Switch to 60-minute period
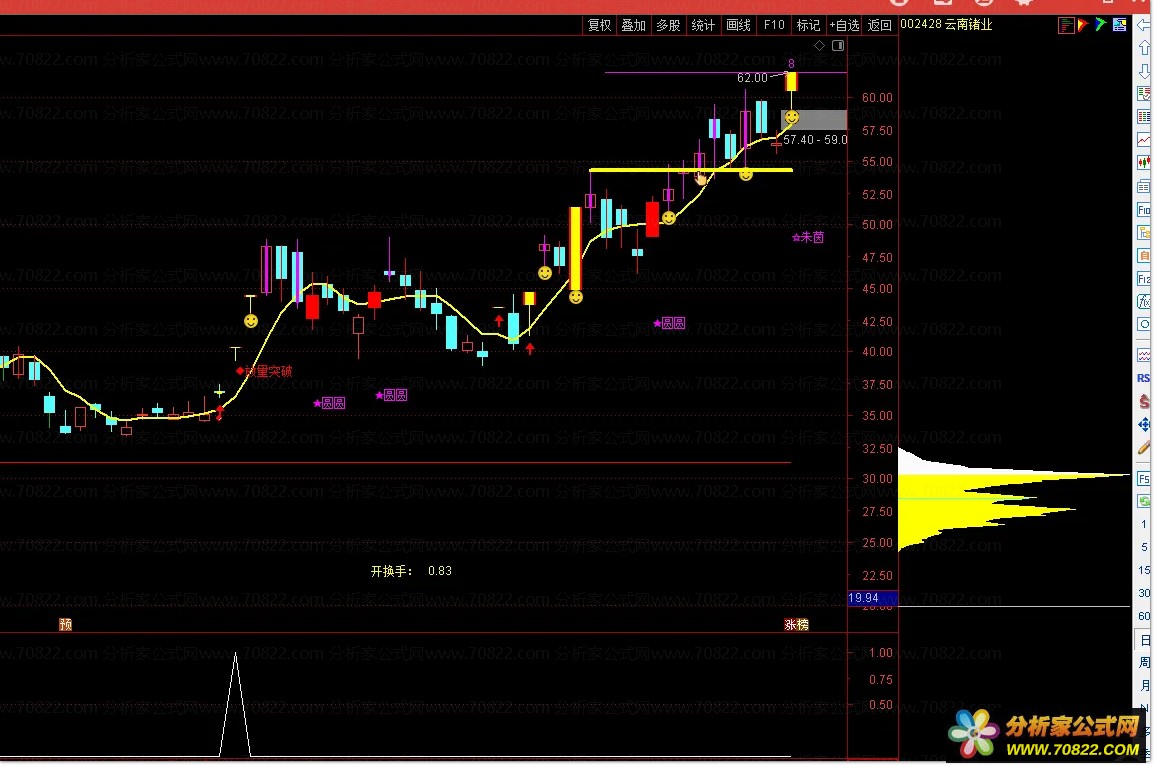Image resolution: width=1156 pixels, height=766 pixels. (1144, 616)
